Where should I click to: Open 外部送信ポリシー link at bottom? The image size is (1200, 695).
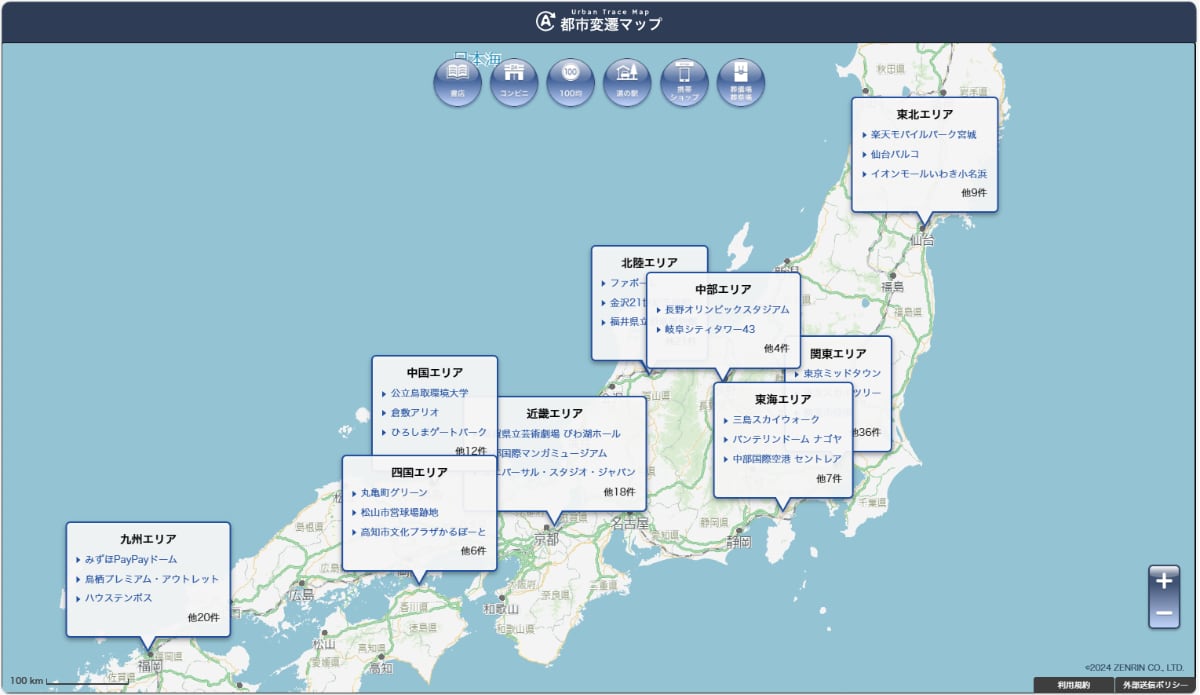[1154, 685]
